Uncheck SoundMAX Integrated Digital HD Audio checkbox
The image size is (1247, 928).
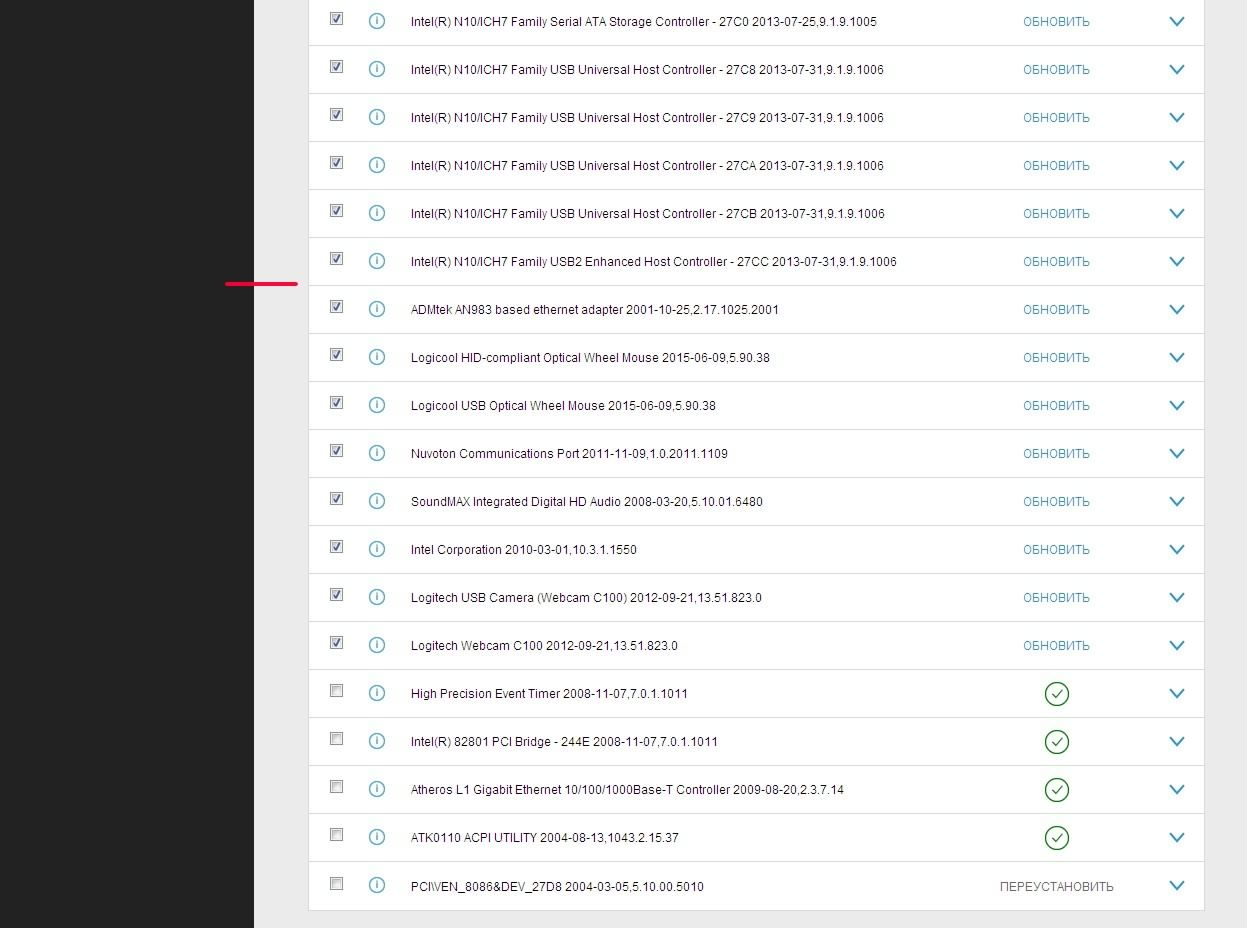point(336,498)
